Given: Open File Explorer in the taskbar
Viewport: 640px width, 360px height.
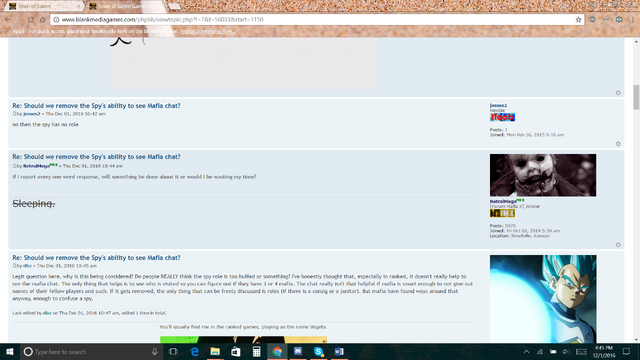Looking at the screenshot, I should [x=215, y=351].
